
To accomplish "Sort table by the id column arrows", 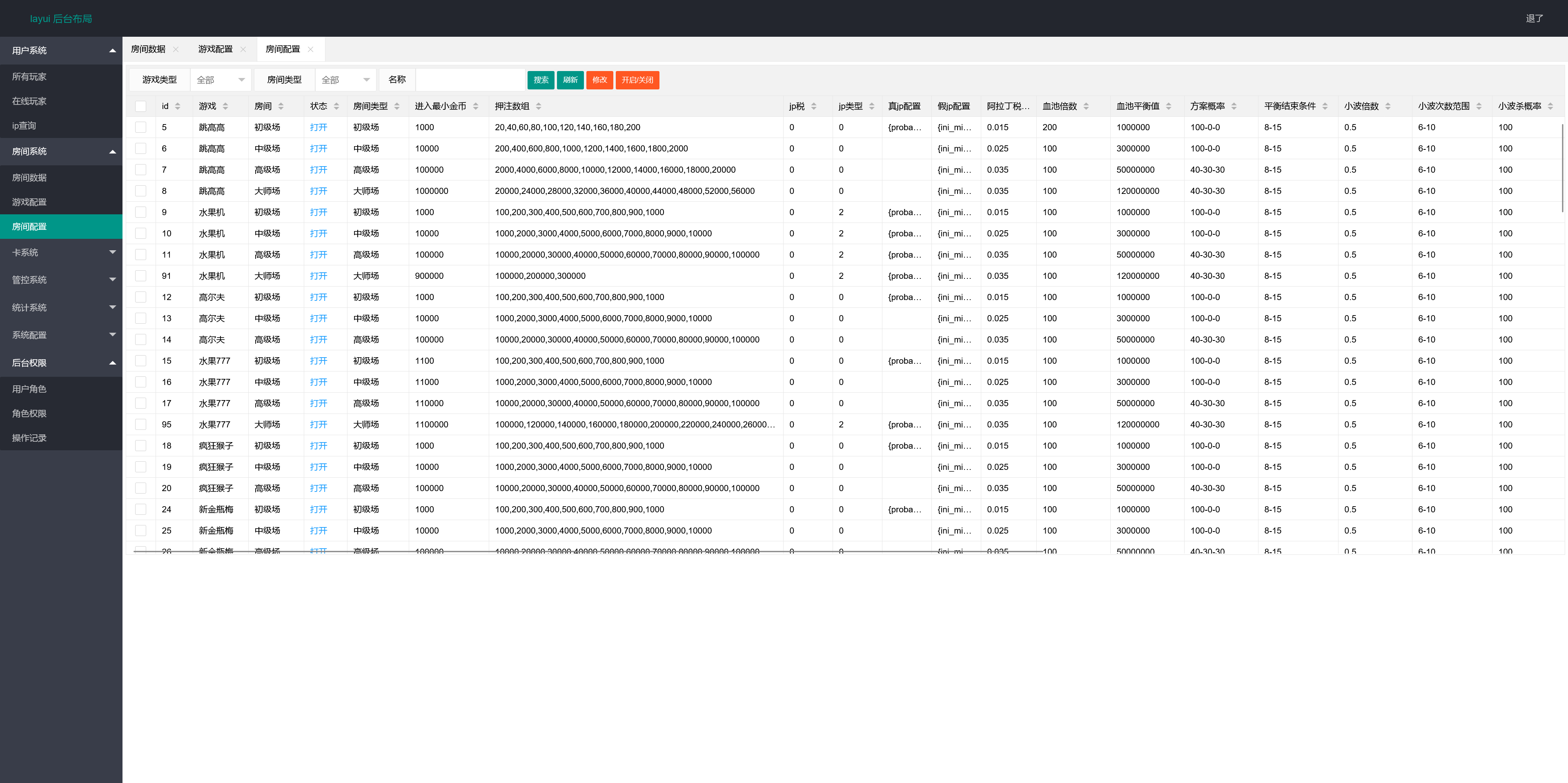I will [178, 106].
